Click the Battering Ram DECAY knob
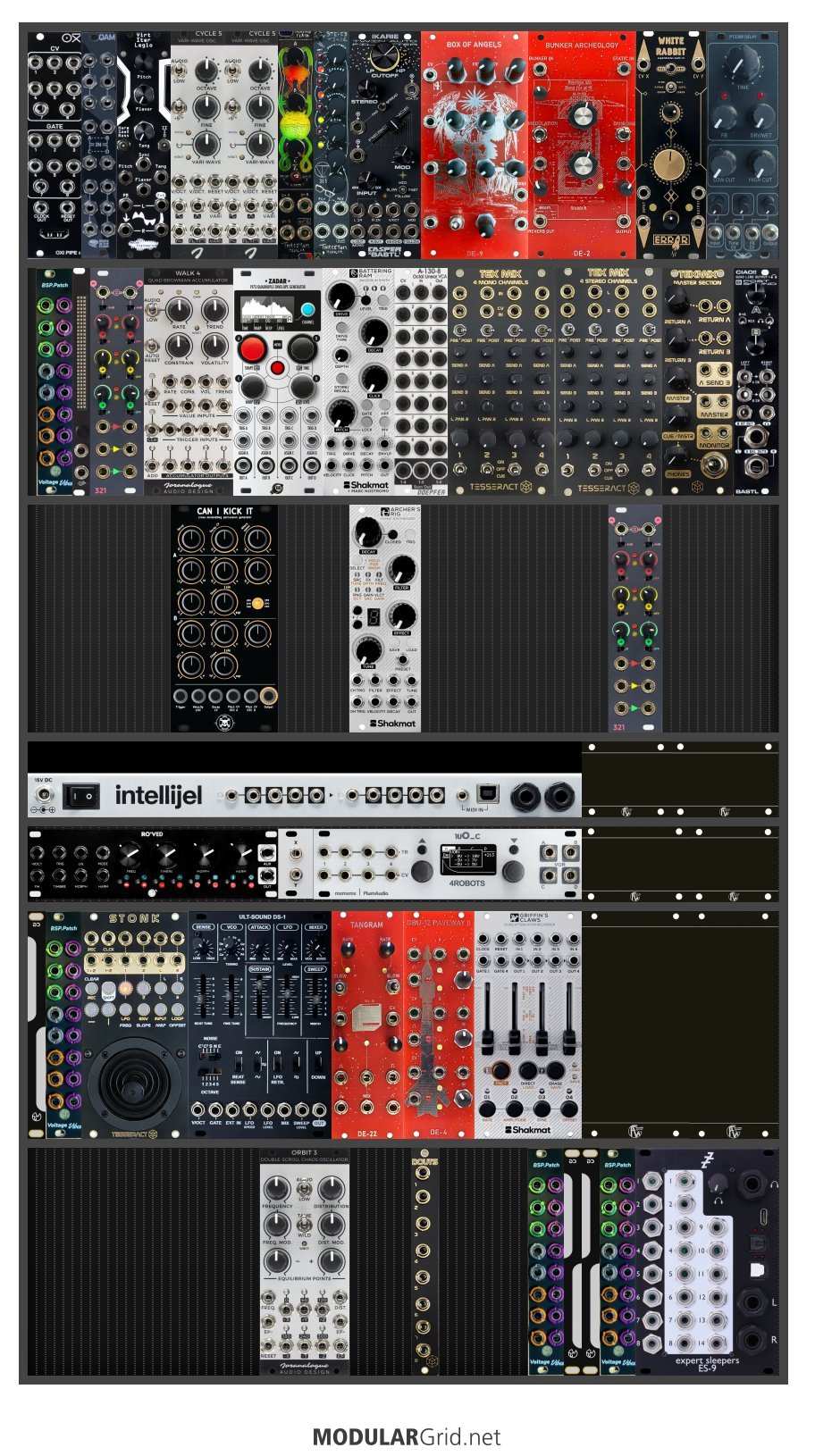Screen dimensions: 815x1456 (374, 333)
